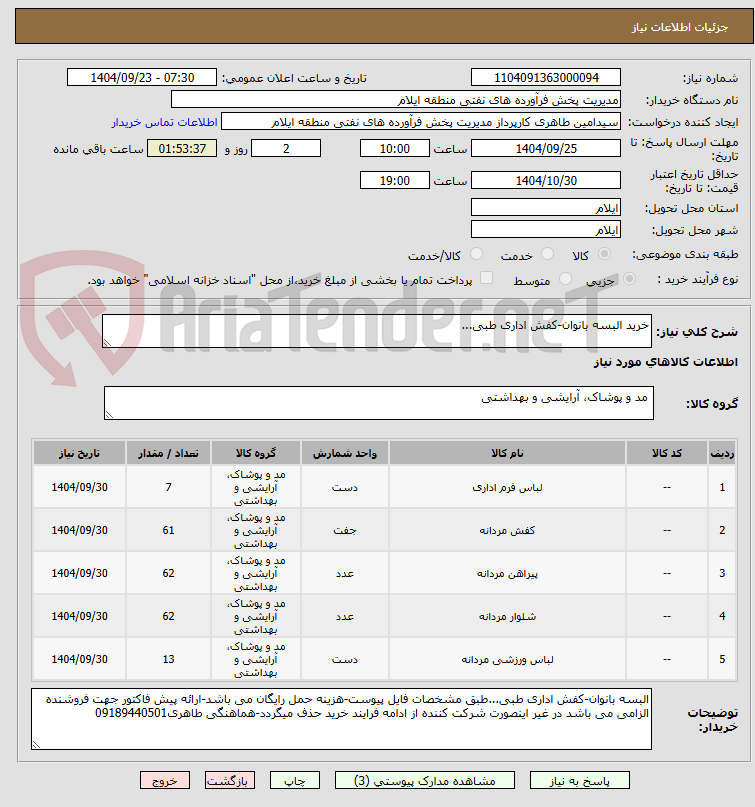Select the کالا/خدمت radio button

point(477,254)
